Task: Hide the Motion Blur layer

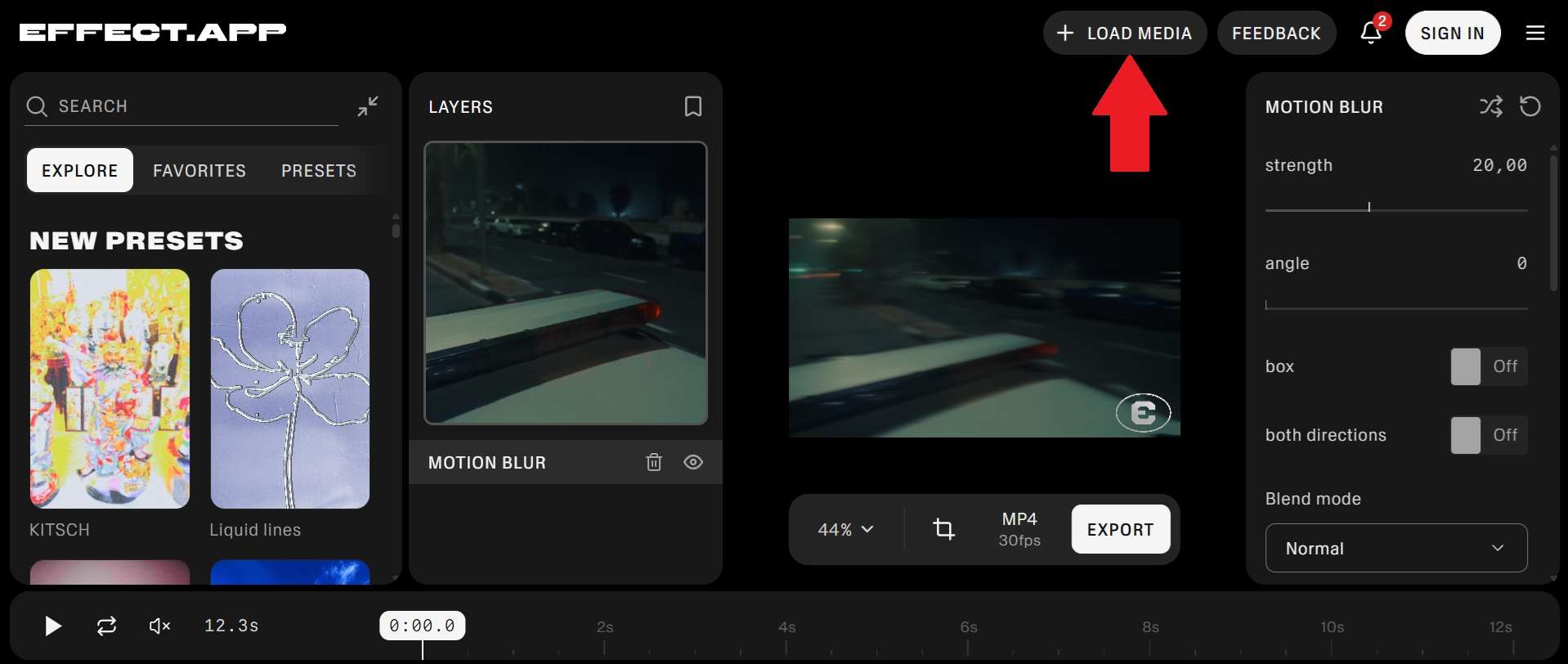Action: pos(693,462)
